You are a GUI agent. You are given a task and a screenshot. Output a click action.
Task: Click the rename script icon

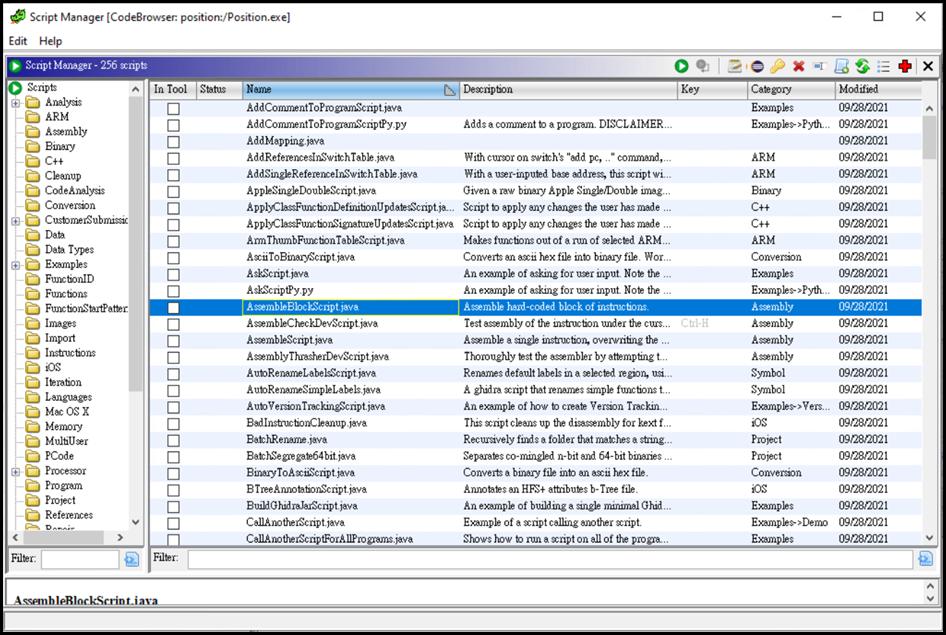point(819,66)
